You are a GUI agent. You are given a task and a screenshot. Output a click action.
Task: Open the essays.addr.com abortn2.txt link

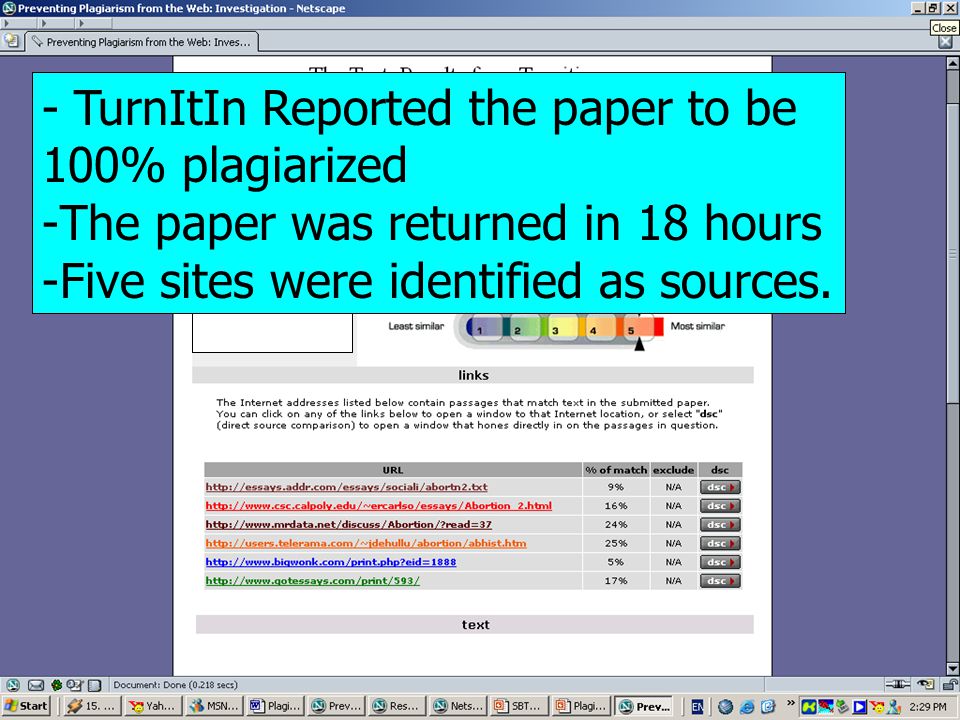(x=347, y=487)
